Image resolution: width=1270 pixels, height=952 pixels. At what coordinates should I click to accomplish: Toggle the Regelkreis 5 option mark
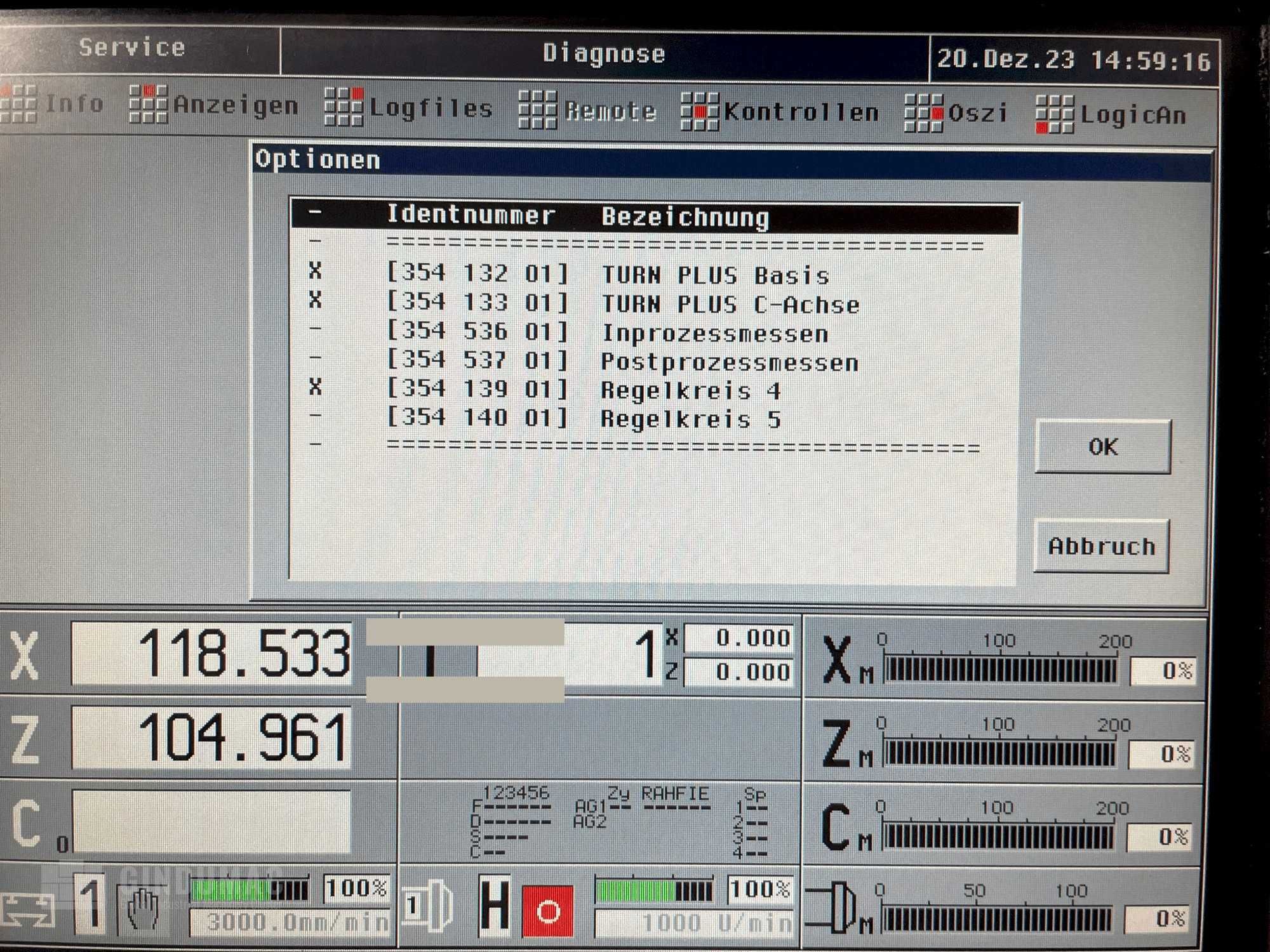(315, 416)
